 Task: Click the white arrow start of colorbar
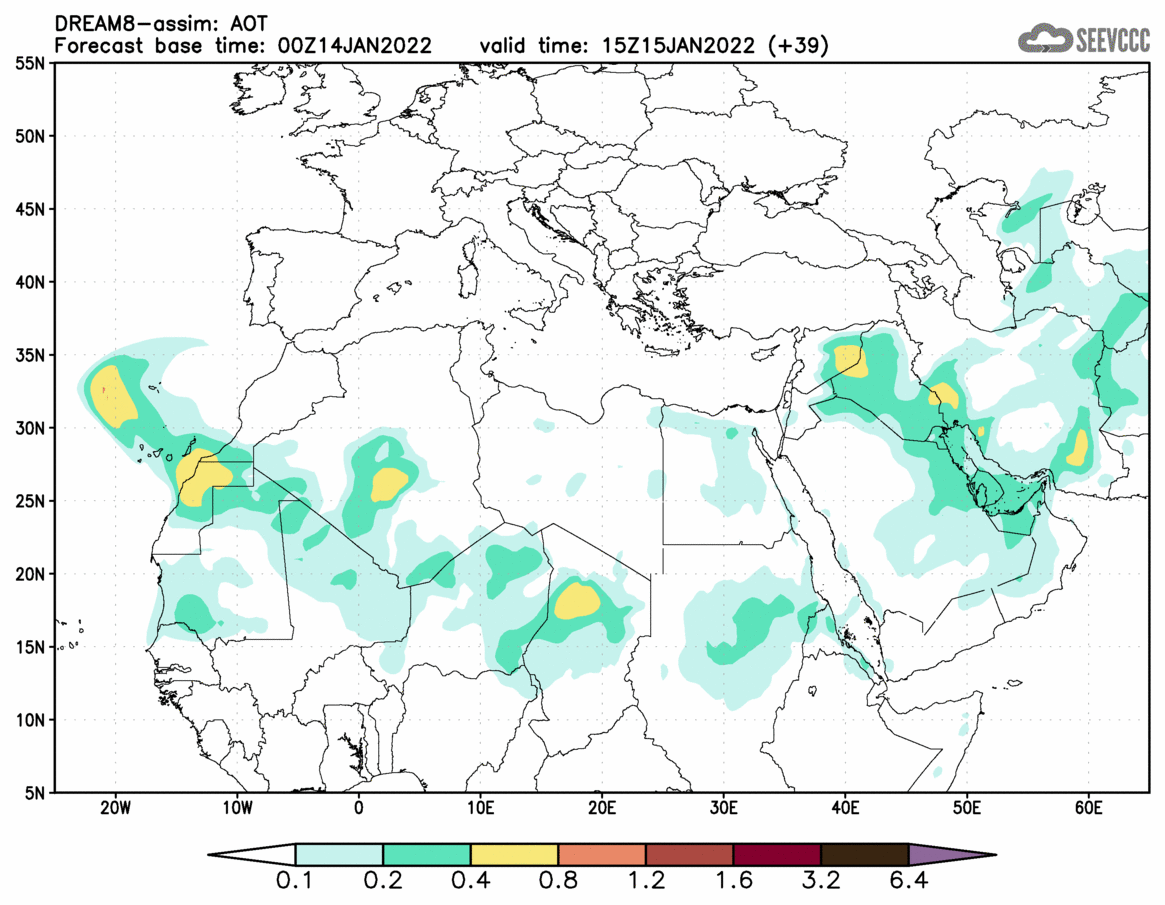pyautogui.click(x=251, y=854)
